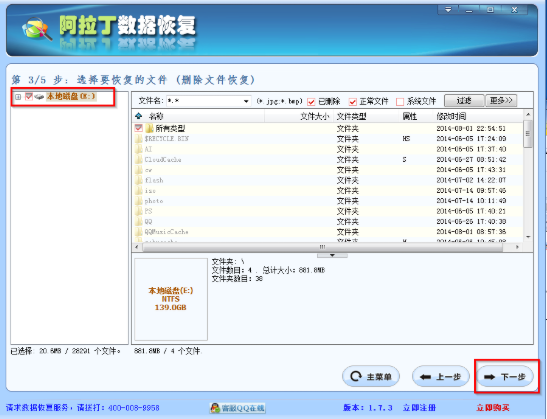Click the folder icon beside 所有类型

click(x=149, y=128)
